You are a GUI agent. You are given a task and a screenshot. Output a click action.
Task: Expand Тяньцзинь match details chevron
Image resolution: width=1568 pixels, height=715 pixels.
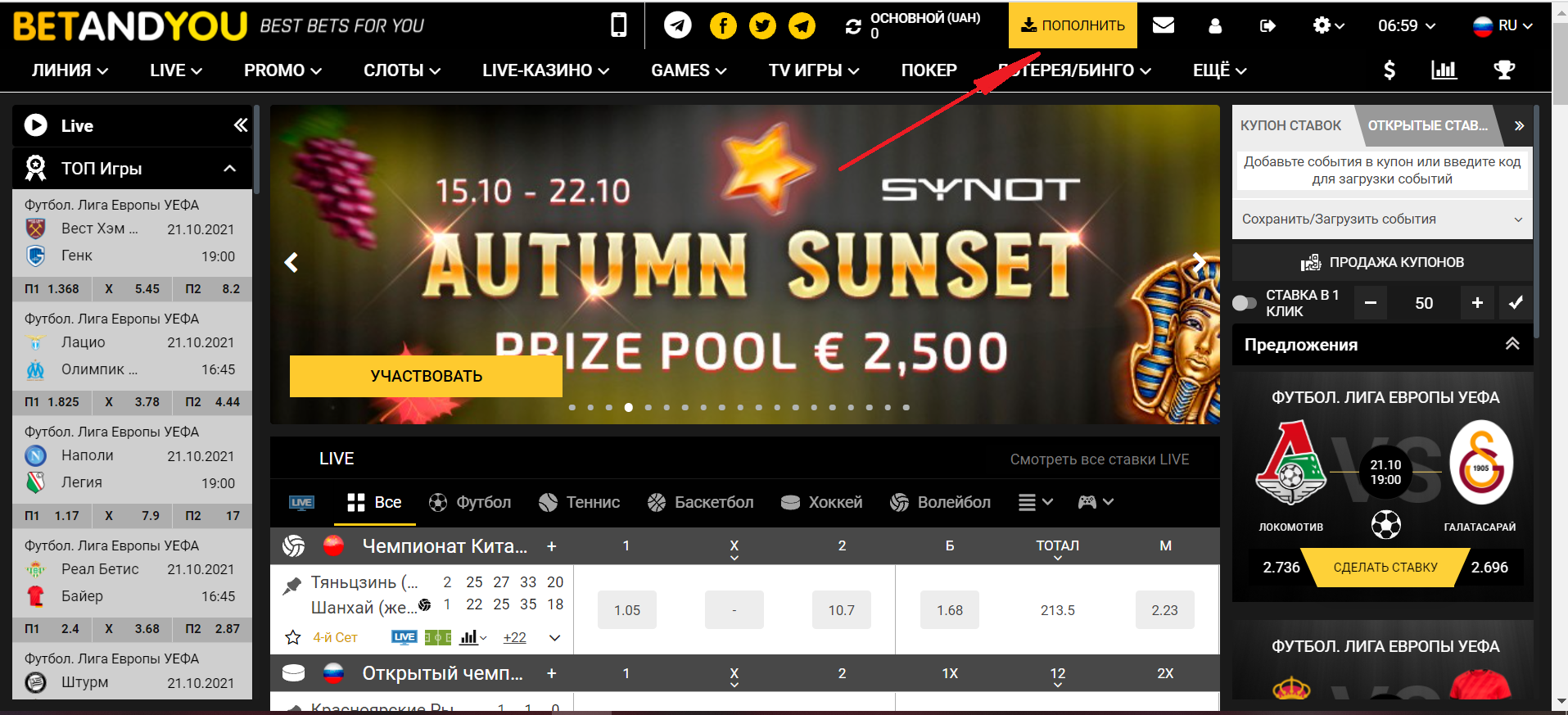tap(554, 638)
